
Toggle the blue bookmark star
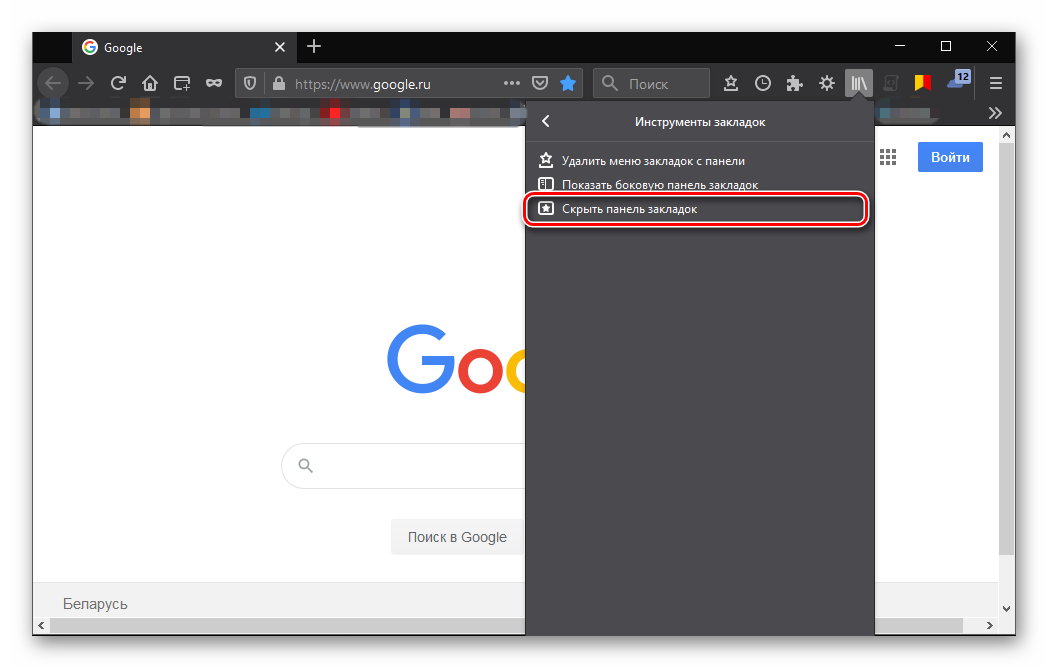568,83
